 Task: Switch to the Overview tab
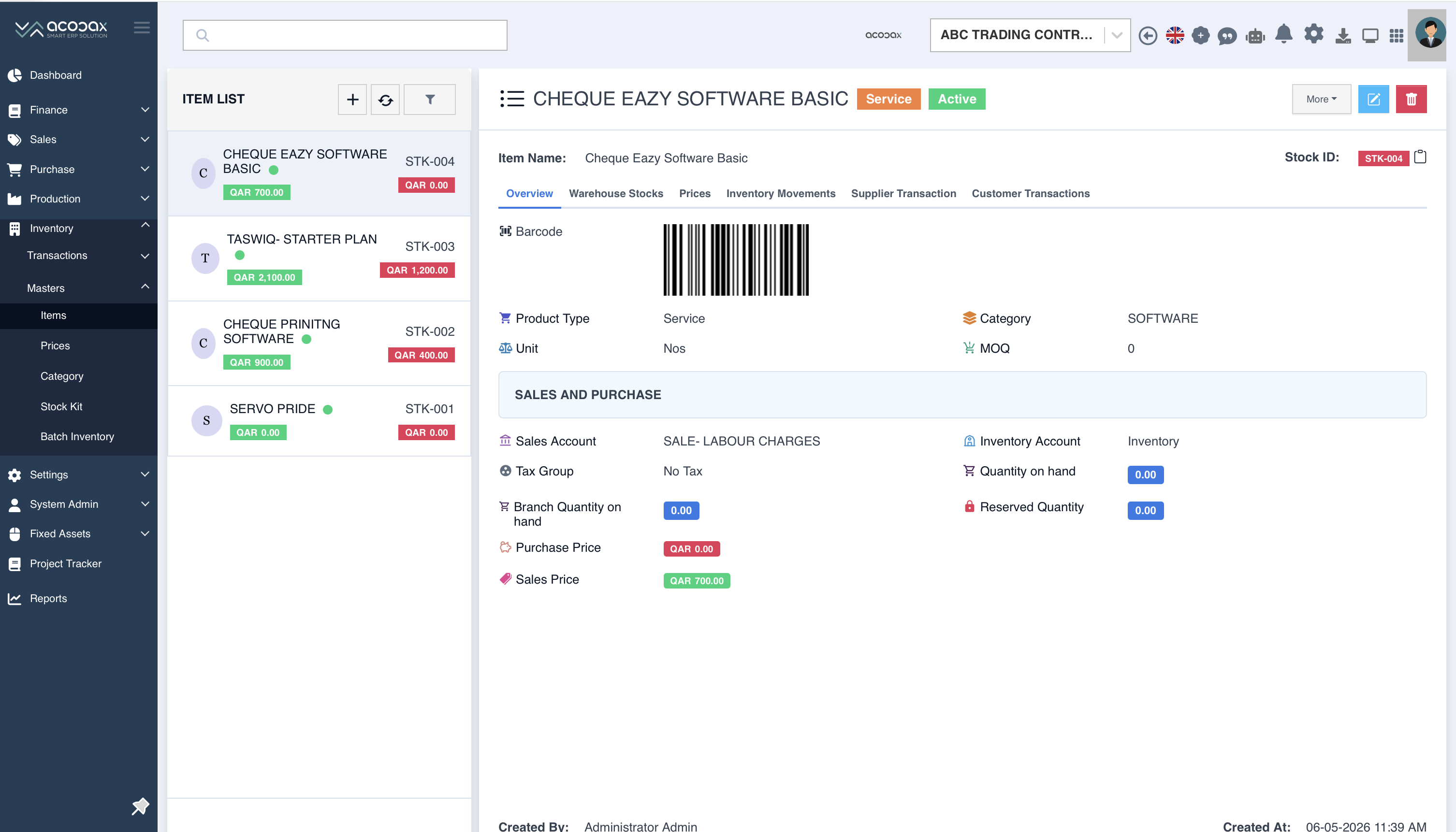[x=529, y=194]
